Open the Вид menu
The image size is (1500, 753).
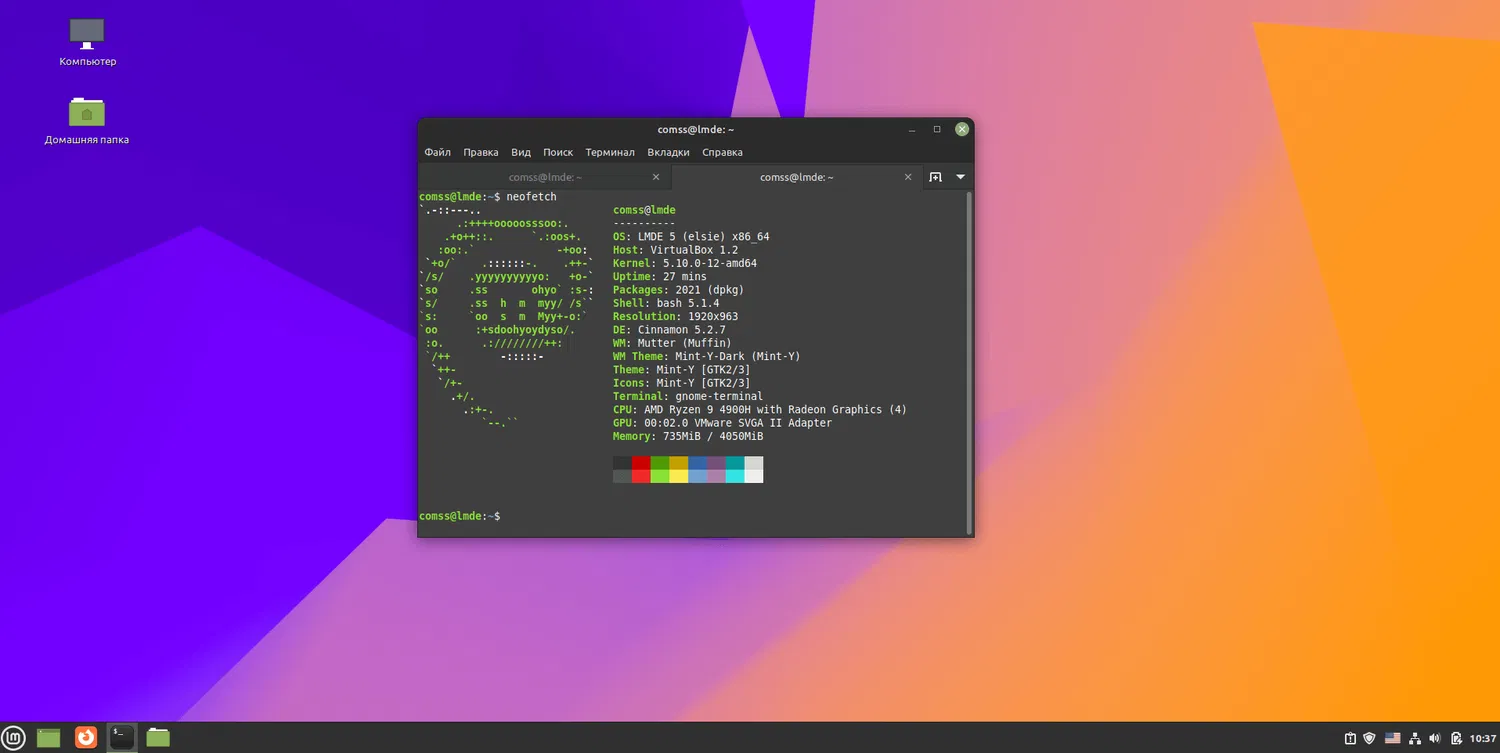click(x=521, y=153)
